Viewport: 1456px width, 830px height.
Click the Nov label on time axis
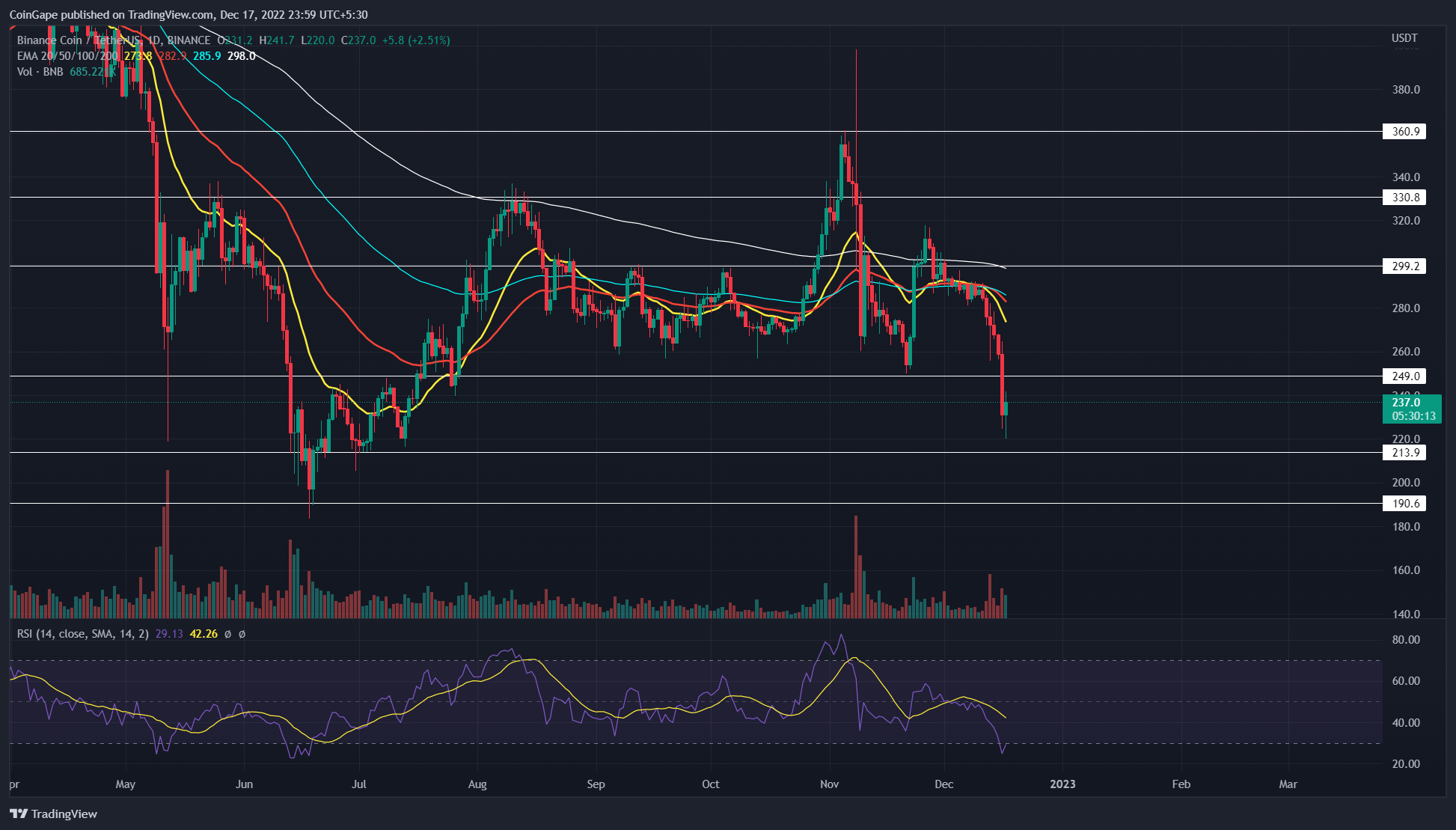(x=829, y=784)
